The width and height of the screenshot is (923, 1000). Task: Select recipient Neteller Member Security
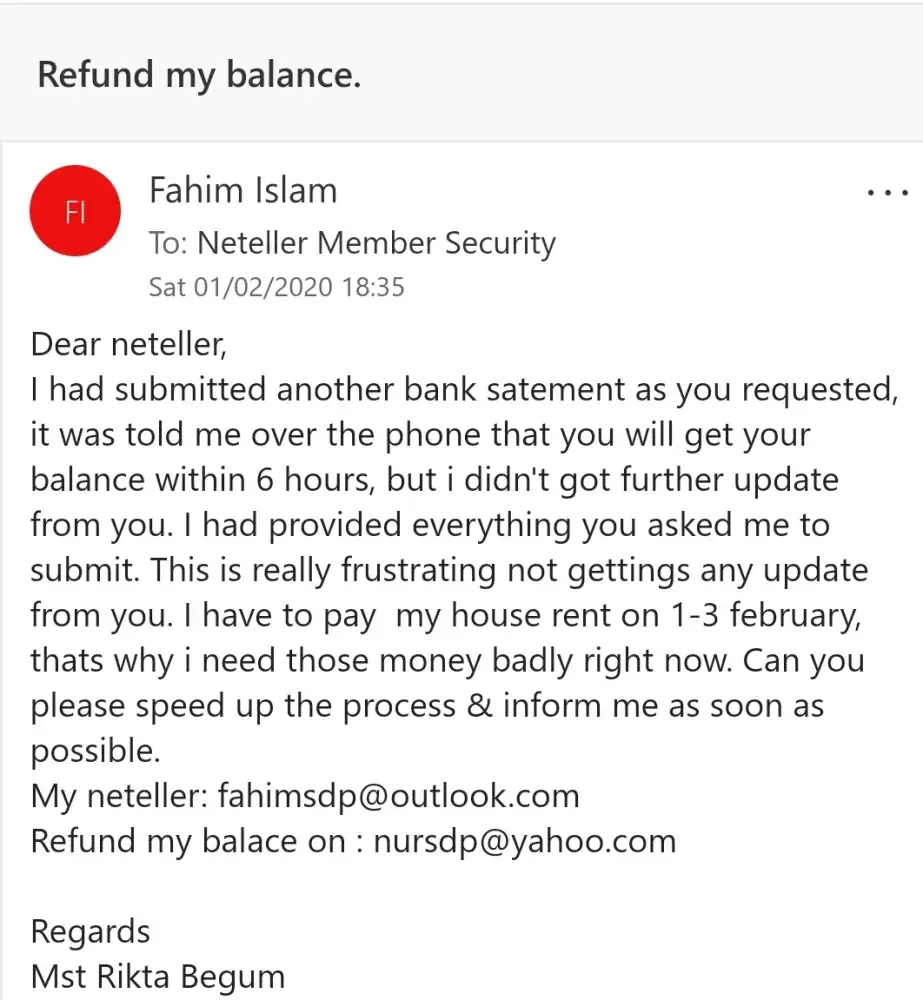376,243
